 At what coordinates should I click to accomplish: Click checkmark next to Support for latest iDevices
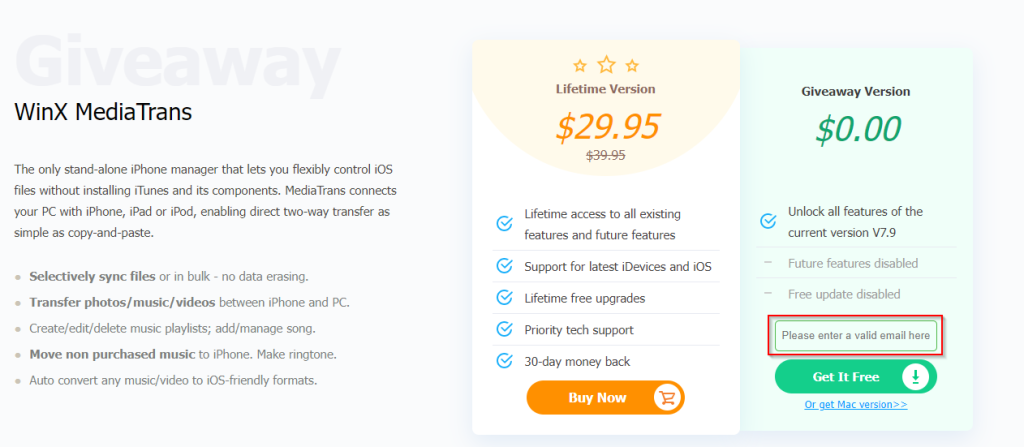click(x=504, y=266)
